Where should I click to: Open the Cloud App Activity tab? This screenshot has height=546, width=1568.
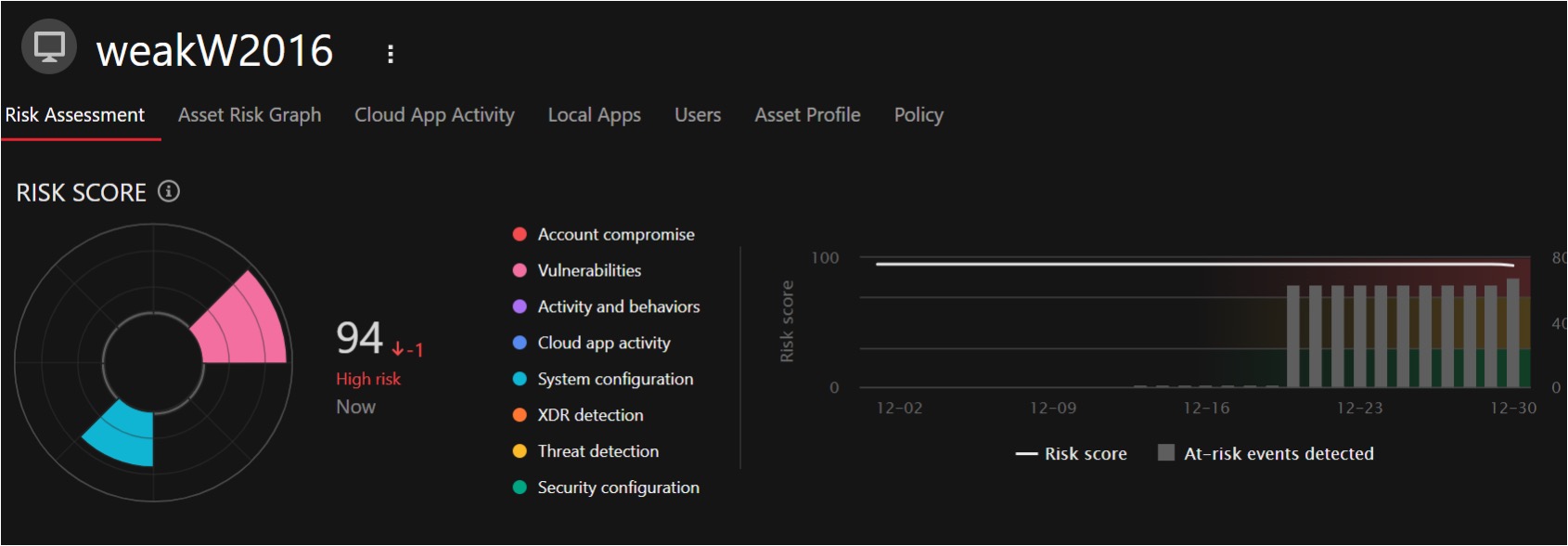tap(434, 115)
